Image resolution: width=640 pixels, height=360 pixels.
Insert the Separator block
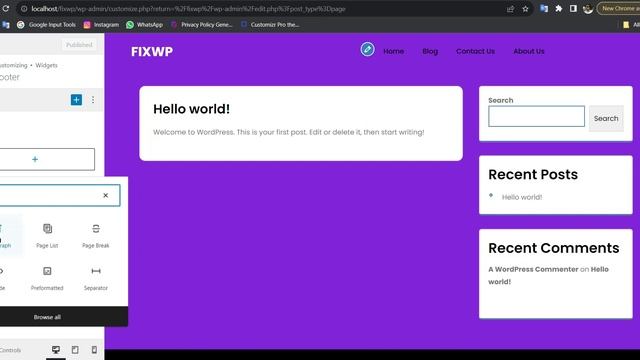(96, 278)
